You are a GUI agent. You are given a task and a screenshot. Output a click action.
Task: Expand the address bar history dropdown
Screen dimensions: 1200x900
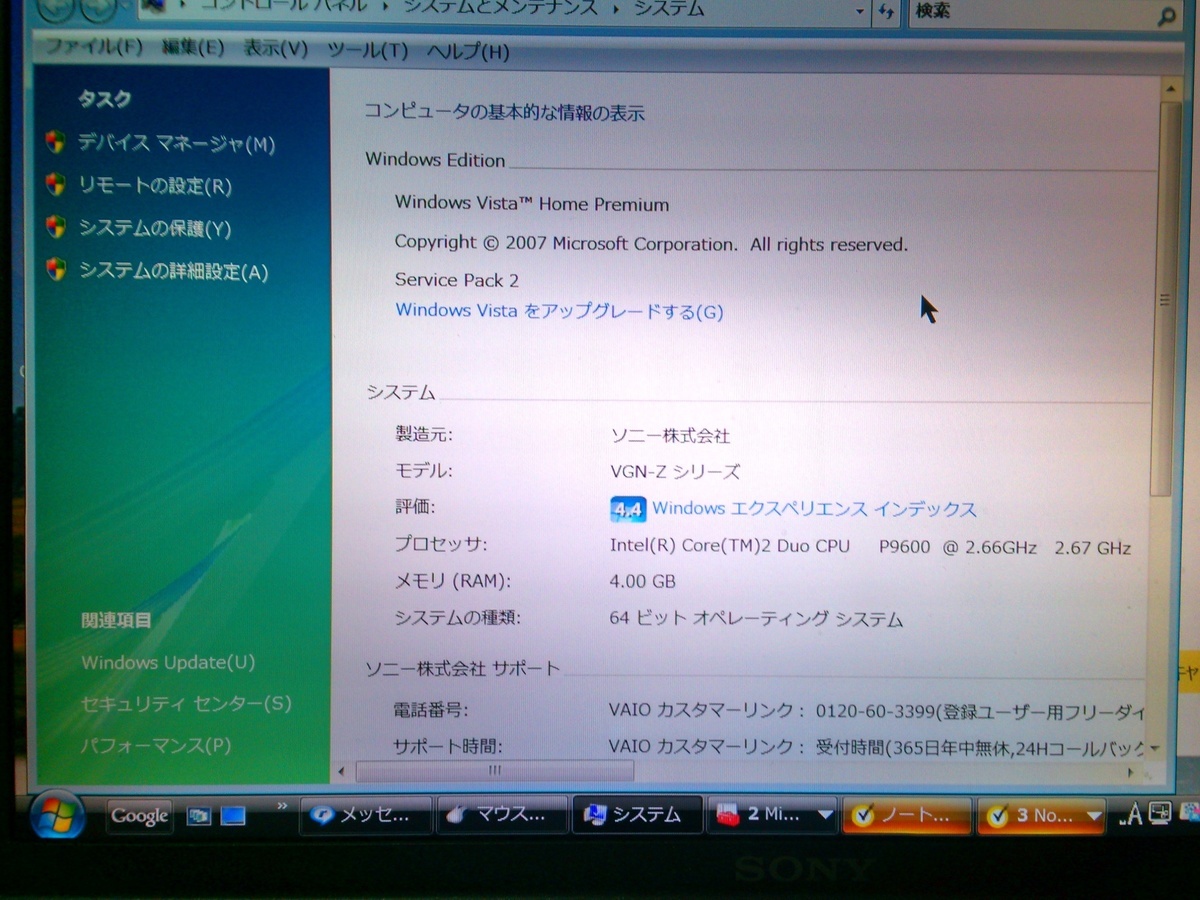[860, 12]
